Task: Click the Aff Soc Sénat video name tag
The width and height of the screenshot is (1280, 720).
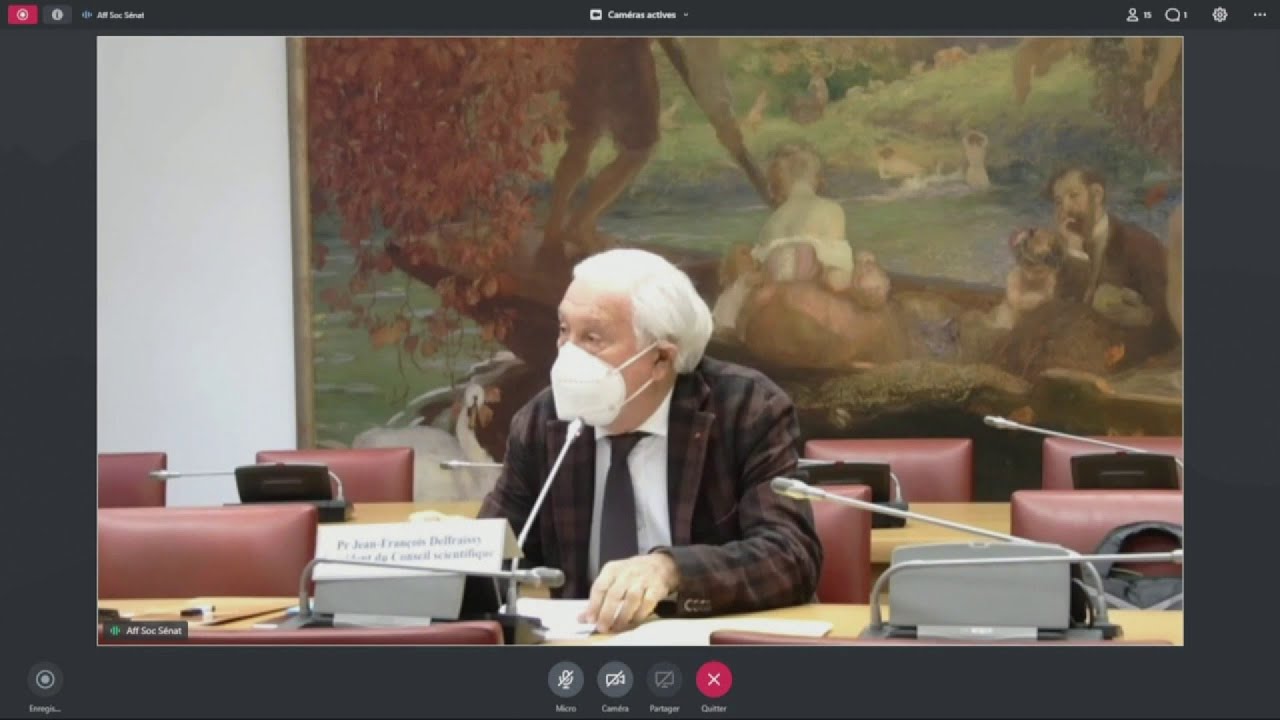Action: pyautogui.click(x=145, y=631)
